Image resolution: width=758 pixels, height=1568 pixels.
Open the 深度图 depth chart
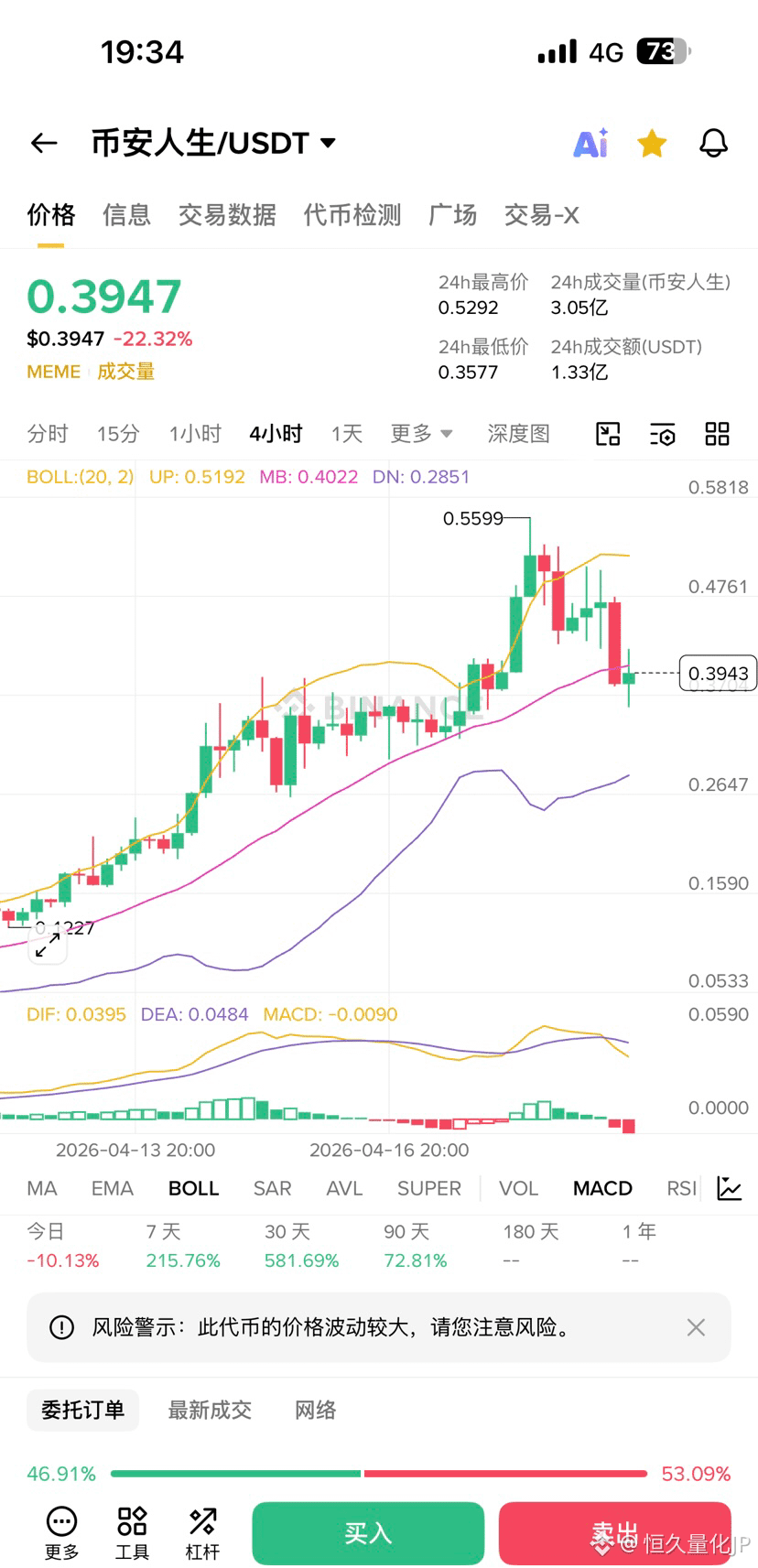[518, 434]
